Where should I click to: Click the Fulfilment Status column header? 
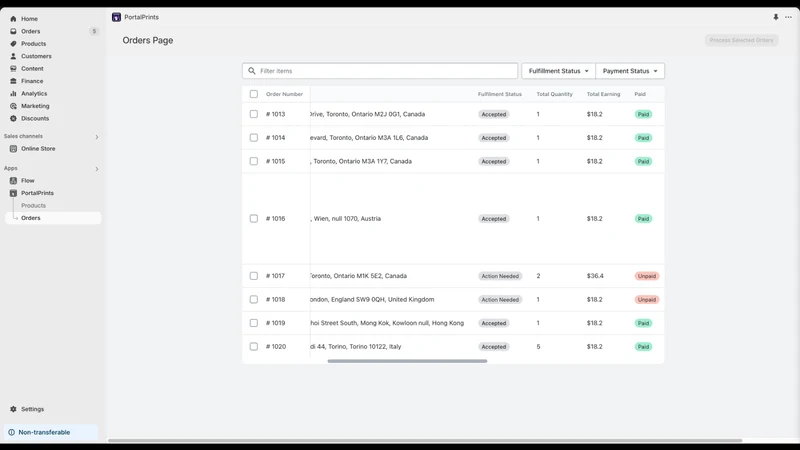pos(499,94)
